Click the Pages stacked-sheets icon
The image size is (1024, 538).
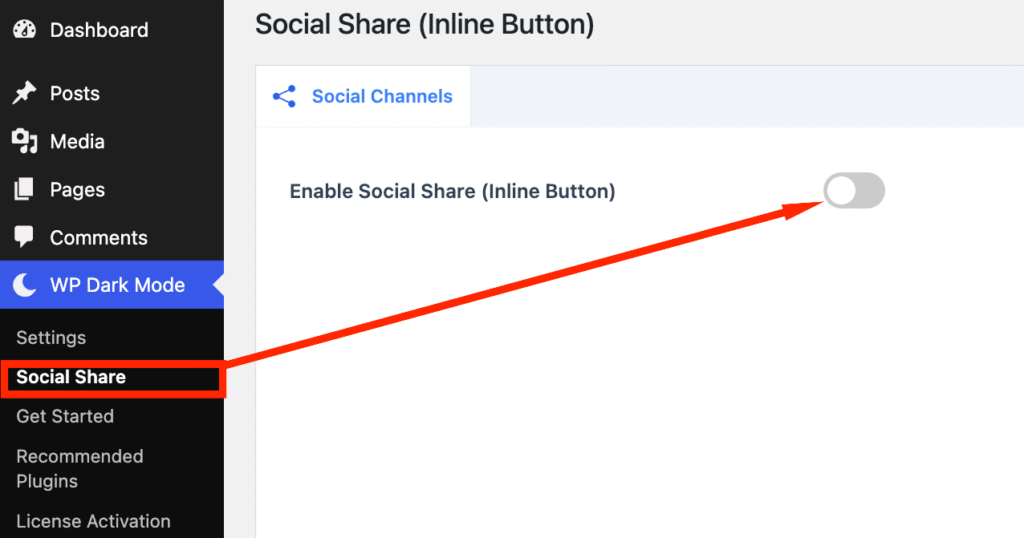24,189
